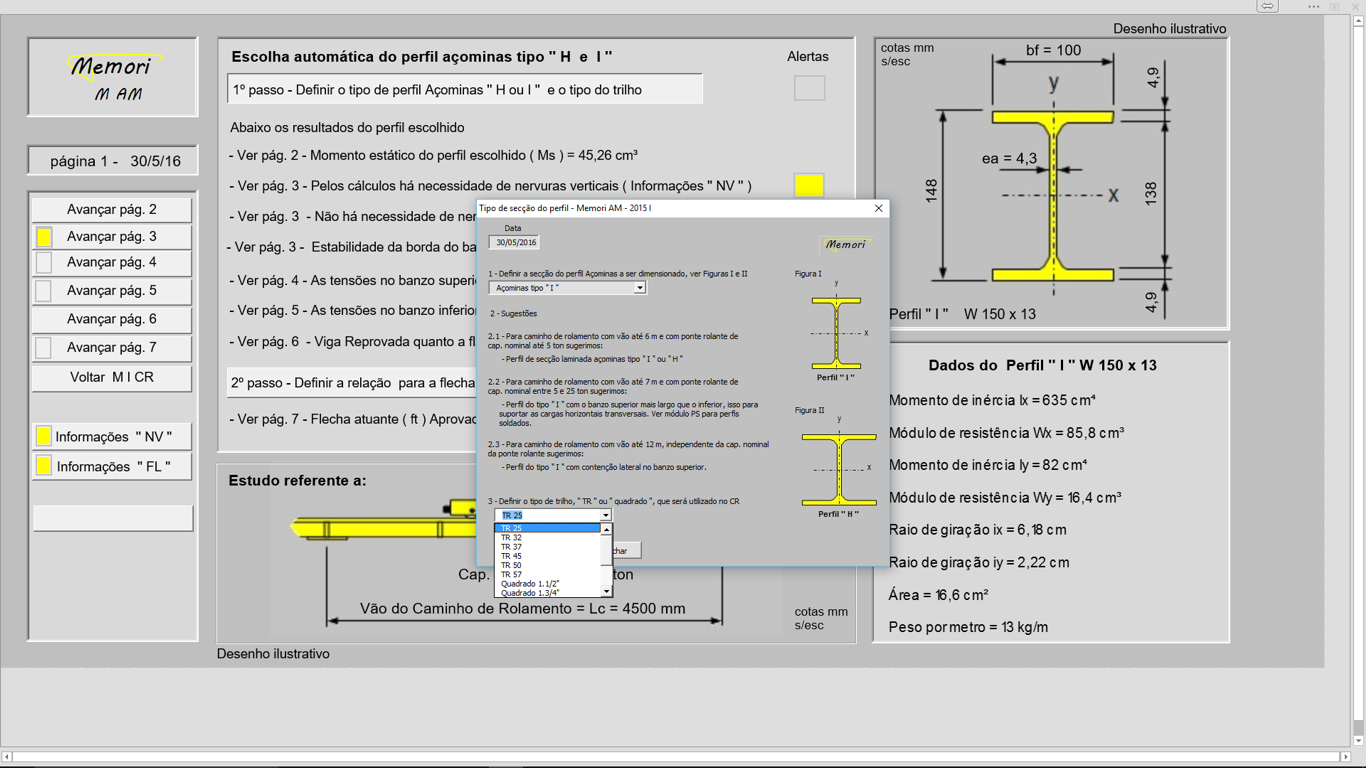1366x768 pixels.
Task: Click the restore window icon at top right
Action: tap(1334, 7)
